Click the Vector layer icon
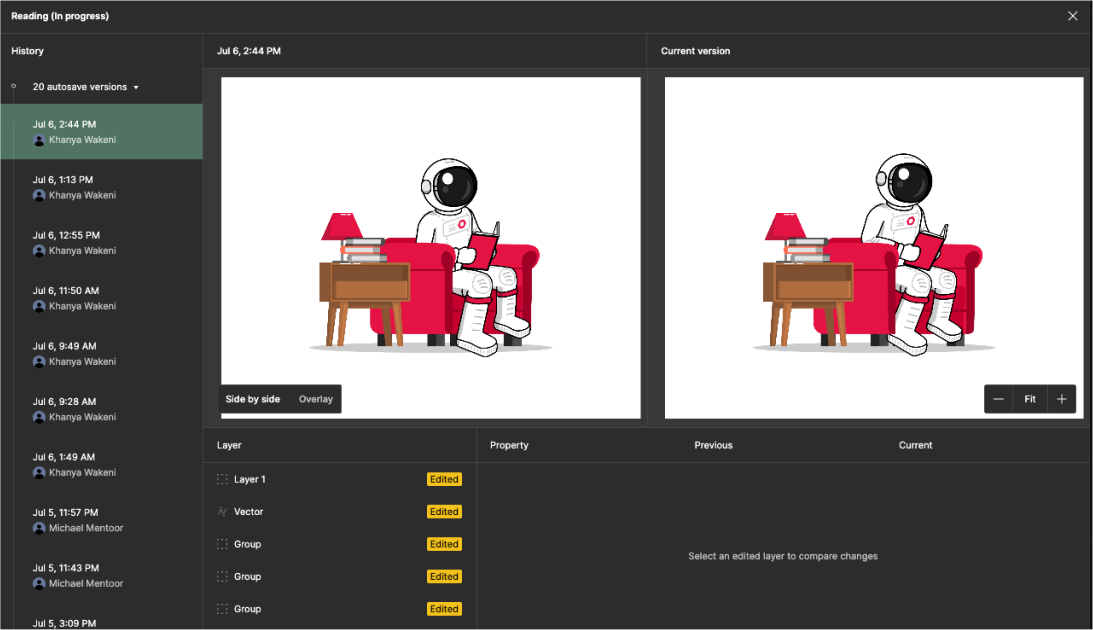Screen dimensions: 1093x630 click(222, 512)
